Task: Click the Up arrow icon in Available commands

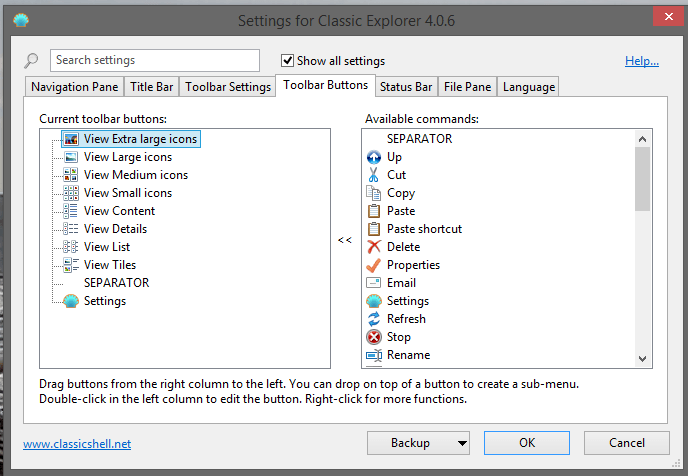Action: point(374,157)
